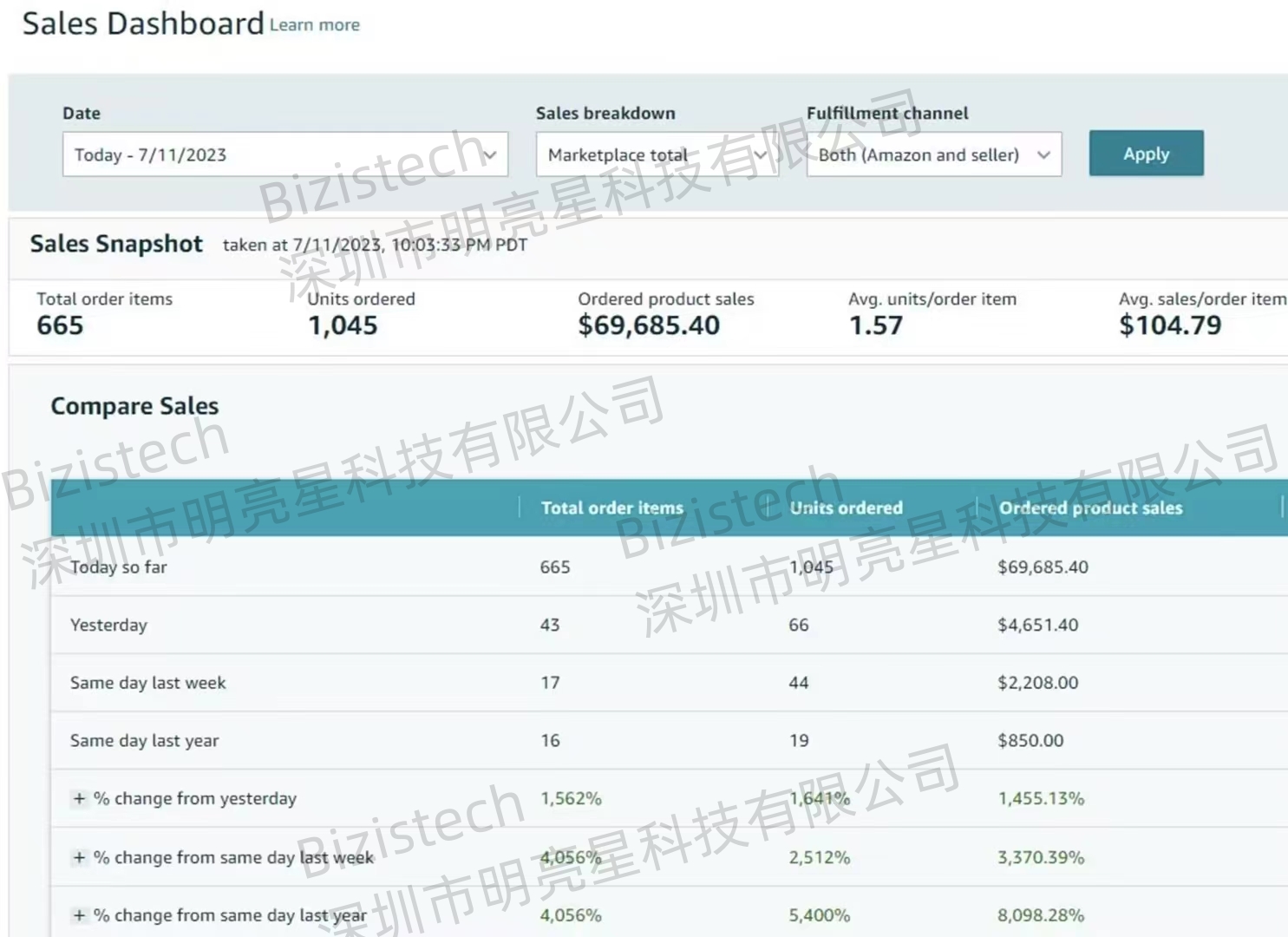
Task: Click the Compare Sales heading
Action: [134, 406]
